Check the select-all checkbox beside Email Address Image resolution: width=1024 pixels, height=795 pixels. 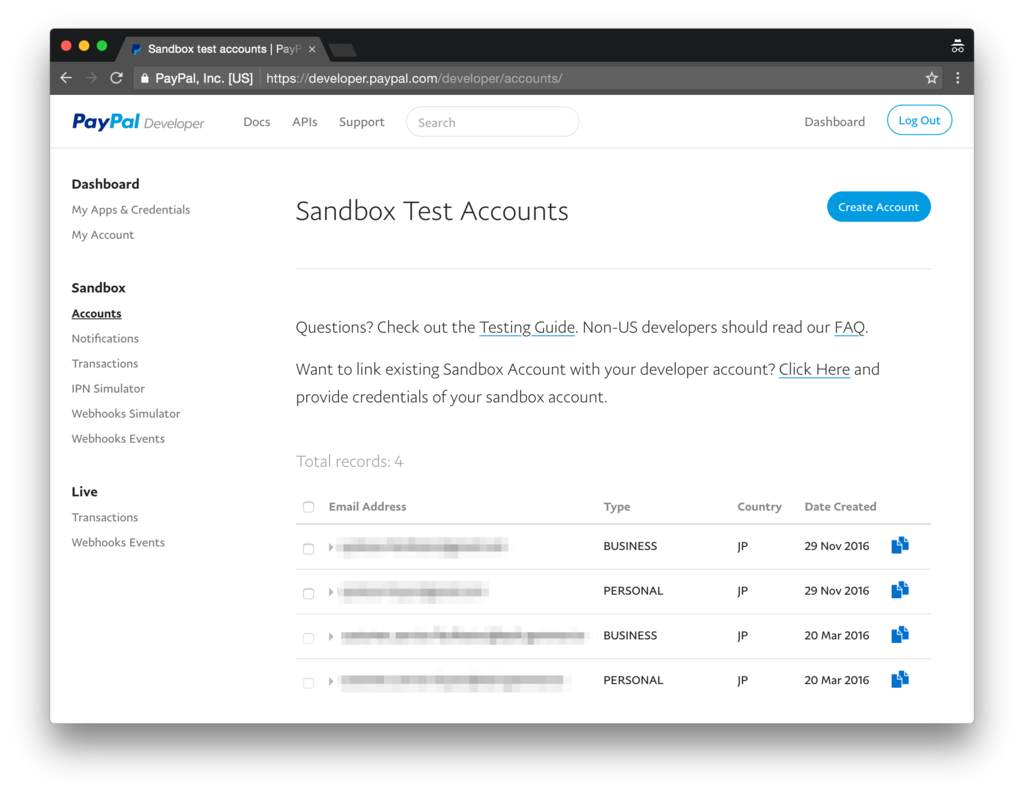308,507
